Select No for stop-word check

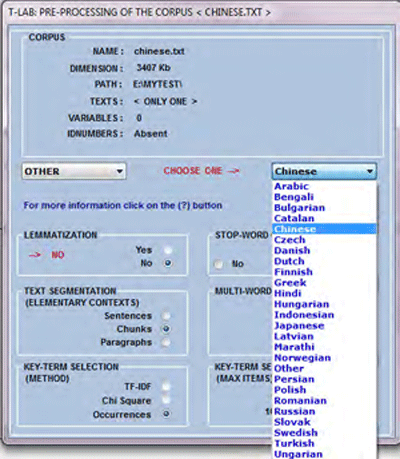coord(219,264)
